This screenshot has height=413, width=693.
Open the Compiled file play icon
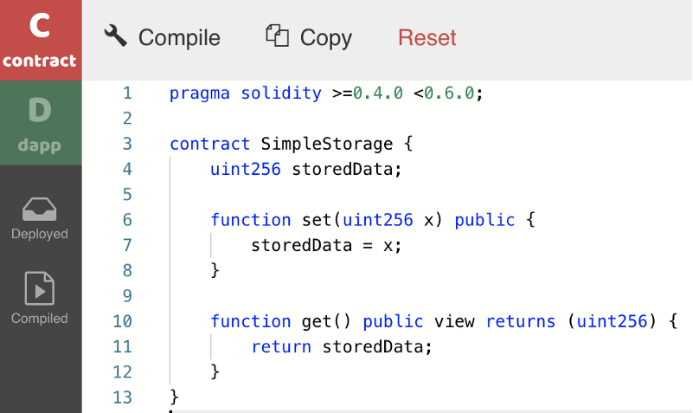(39, 288)
